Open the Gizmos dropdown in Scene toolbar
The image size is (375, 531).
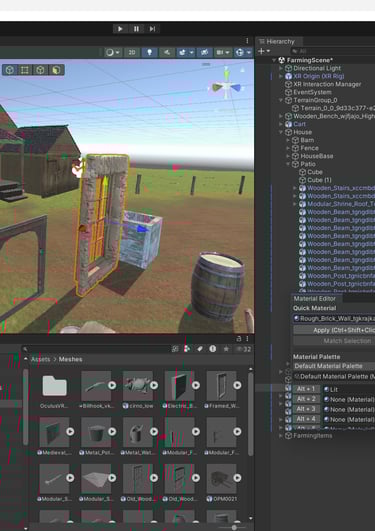pyautogui.click(x=243, y=52)
